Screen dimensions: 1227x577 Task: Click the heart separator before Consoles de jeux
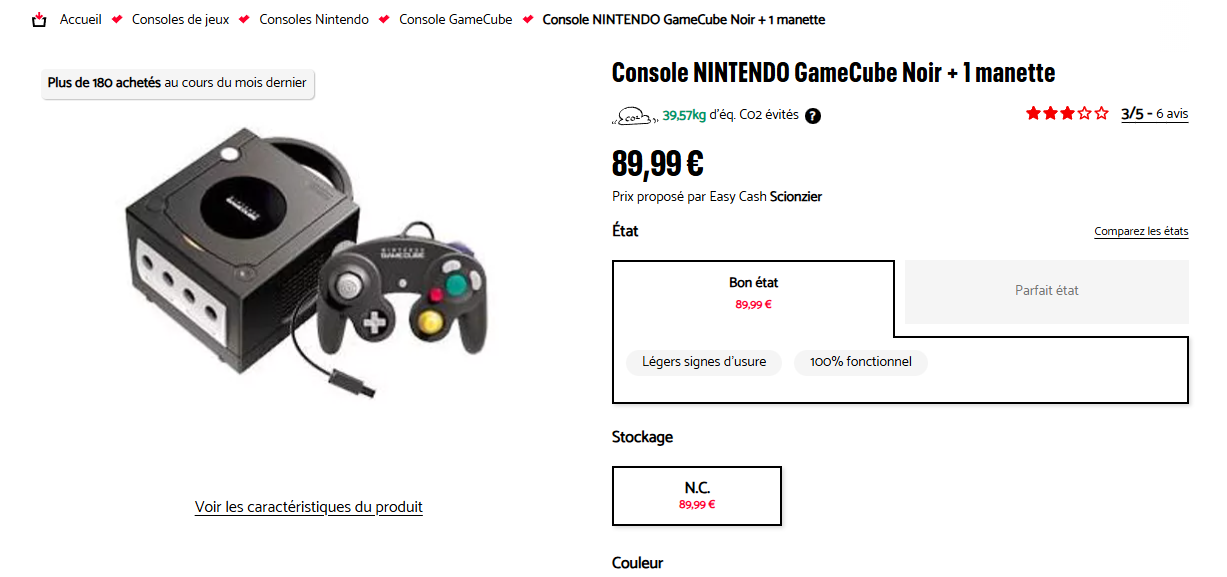pos(117,20)
